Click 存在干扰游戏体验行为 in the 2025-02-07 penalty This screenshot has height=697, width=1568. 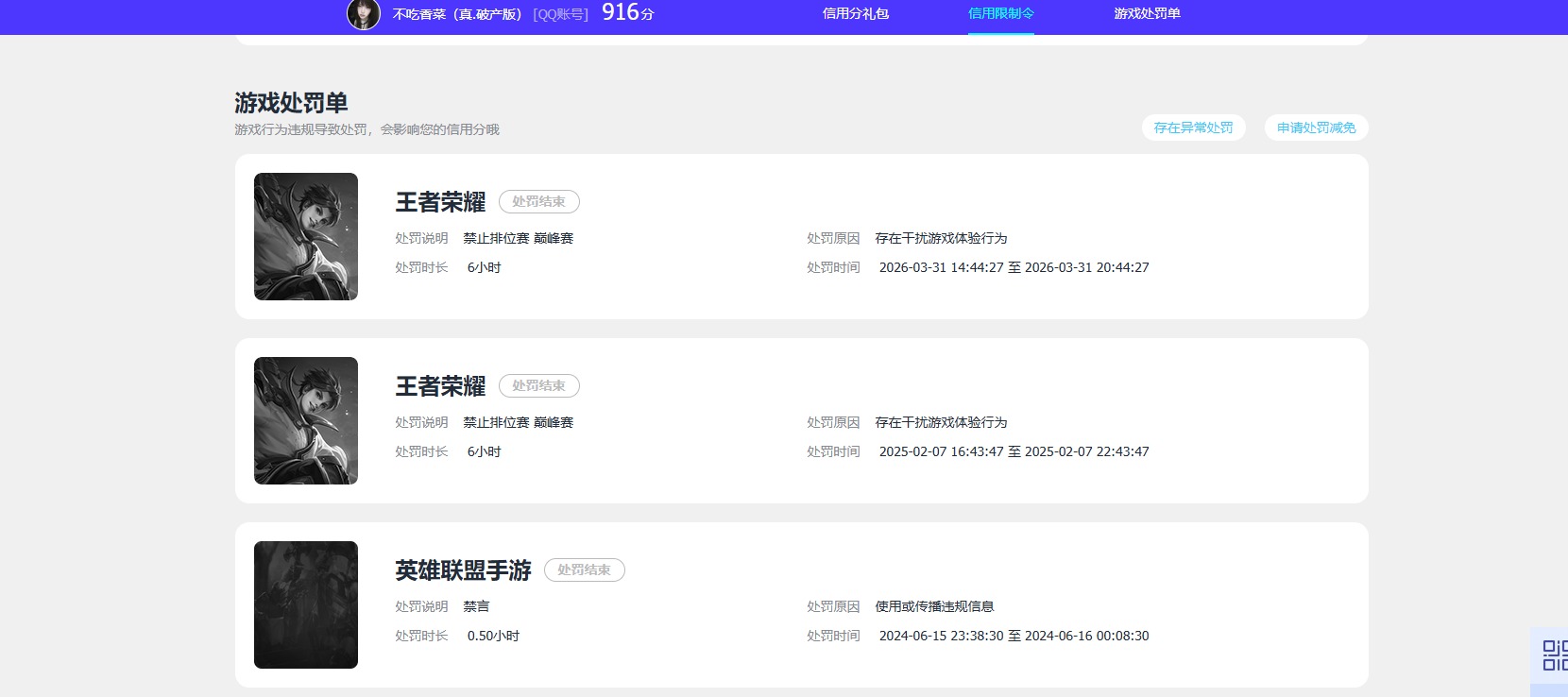pos(942,422)
